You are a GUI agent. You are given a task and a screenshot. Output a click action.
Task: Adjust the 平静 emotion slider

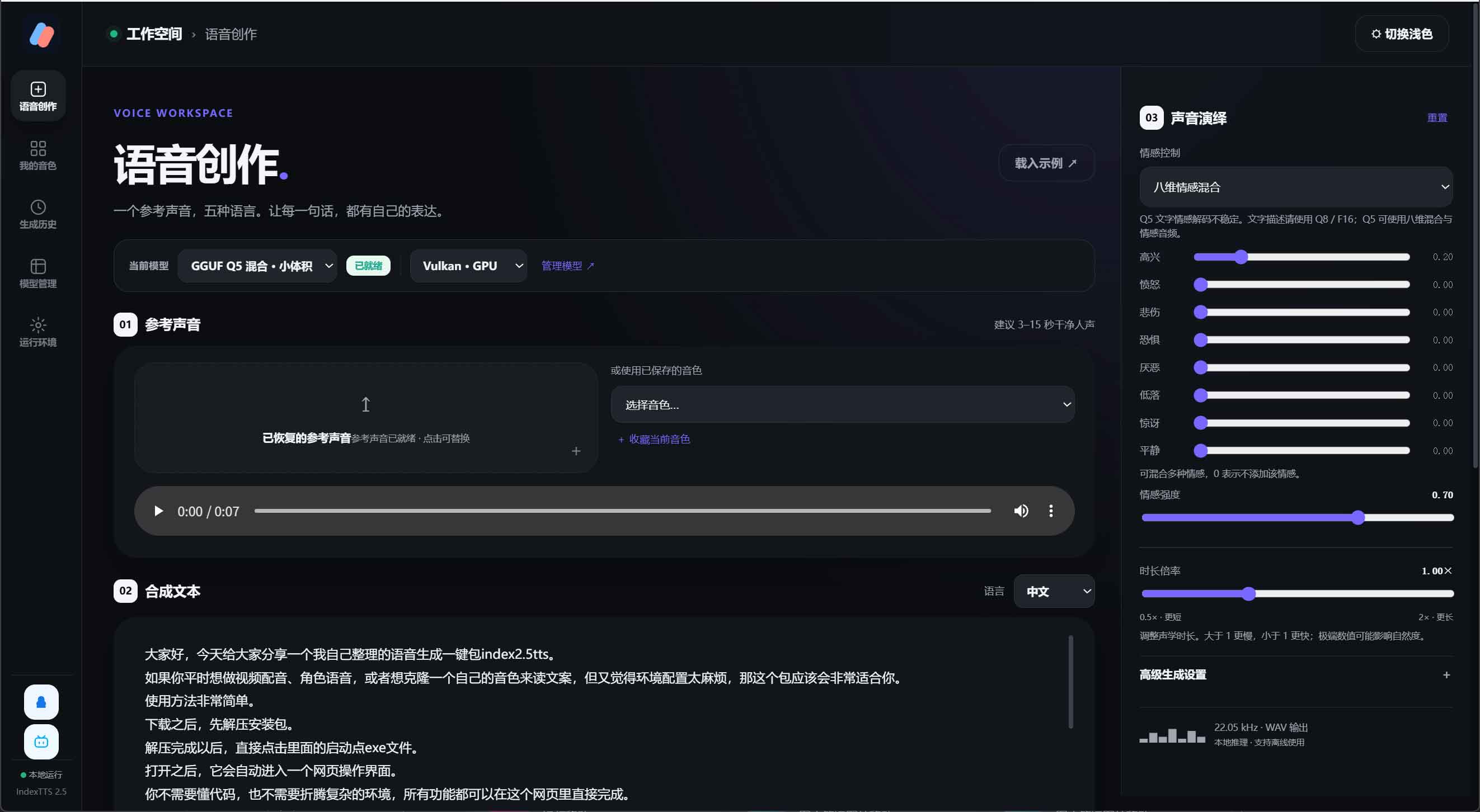point(1302,451)
